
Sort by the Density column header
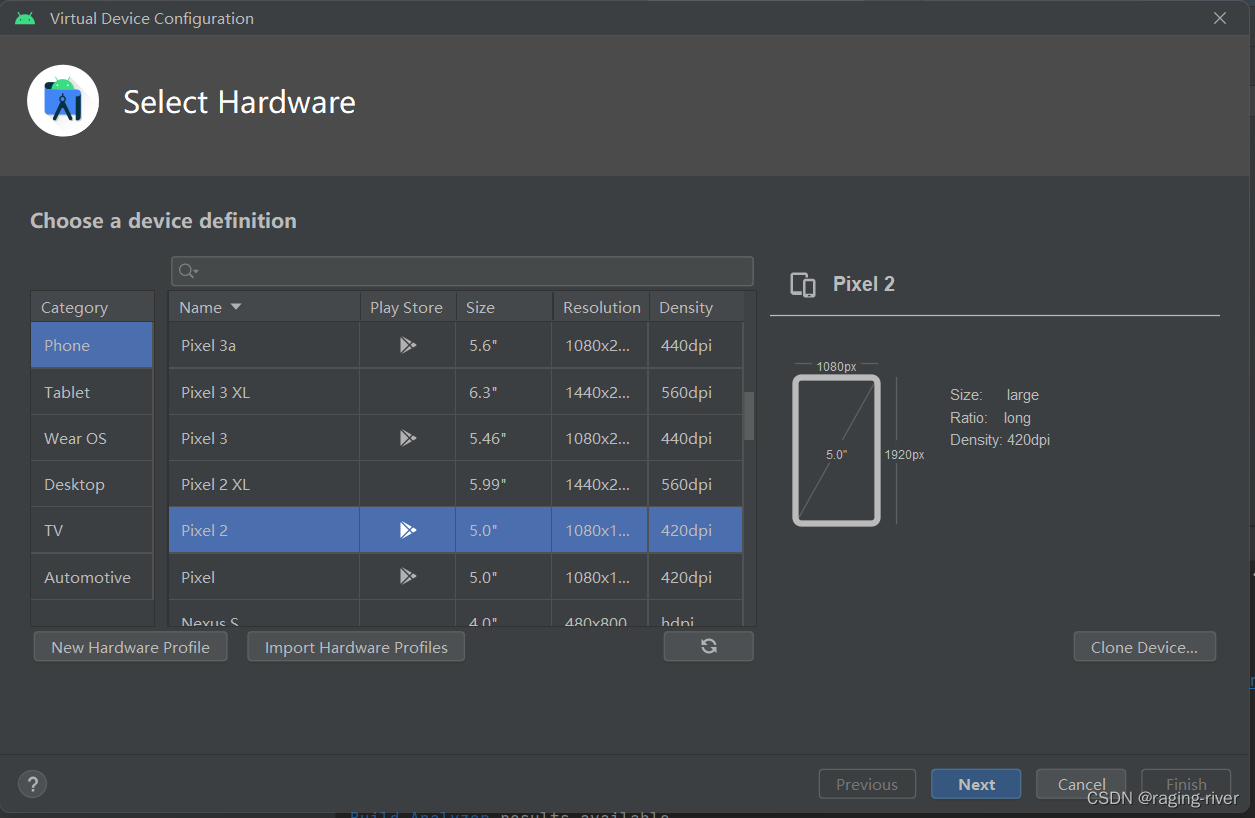(696, 307)
